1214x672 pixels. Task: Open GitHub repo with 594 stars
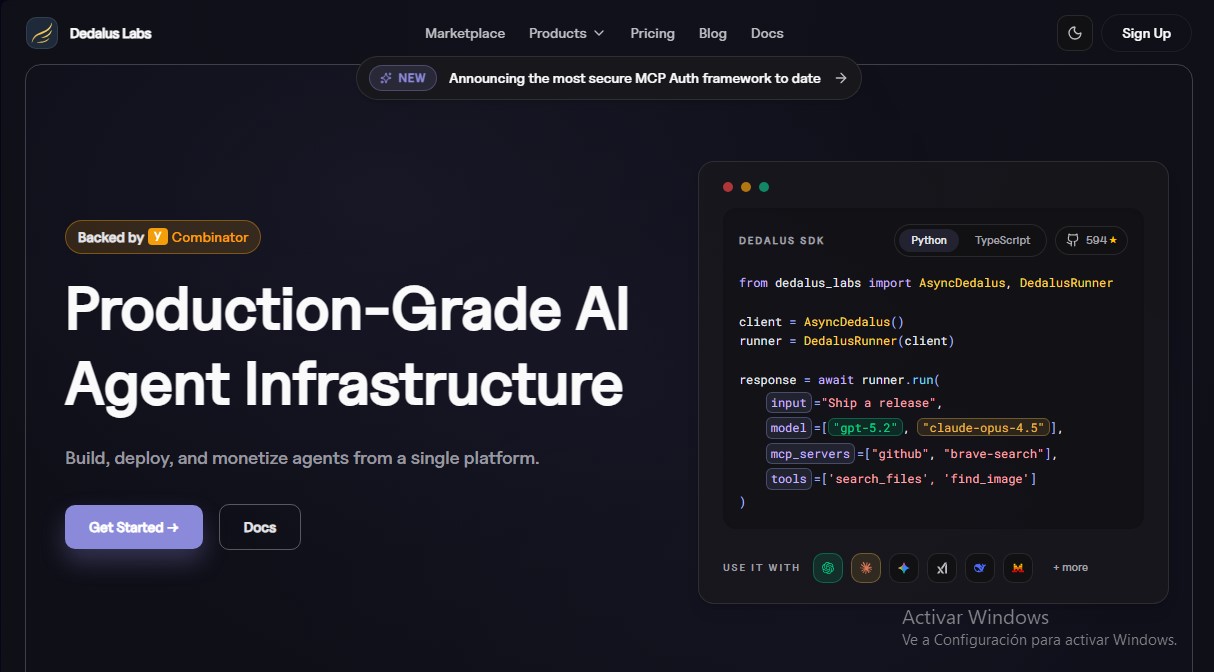tap(1092, 240)
